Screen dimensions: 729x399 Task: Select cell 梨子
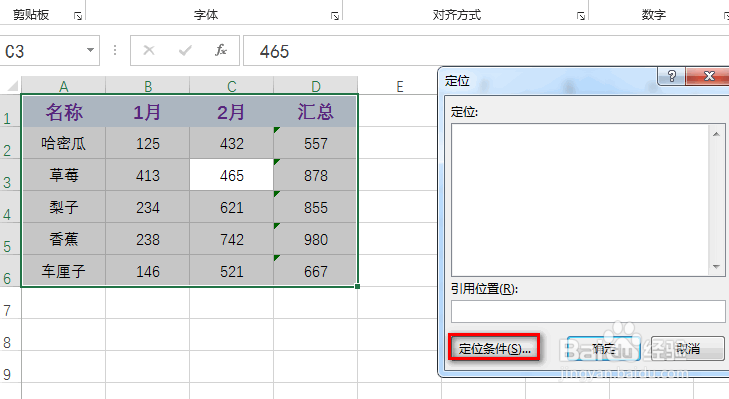coord(64,207)
